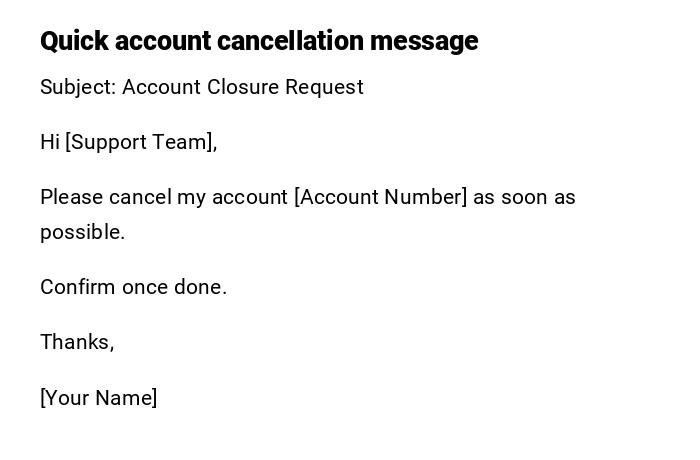
Task: Click the word "Please" in the body
Action: (x=71, y=197)
